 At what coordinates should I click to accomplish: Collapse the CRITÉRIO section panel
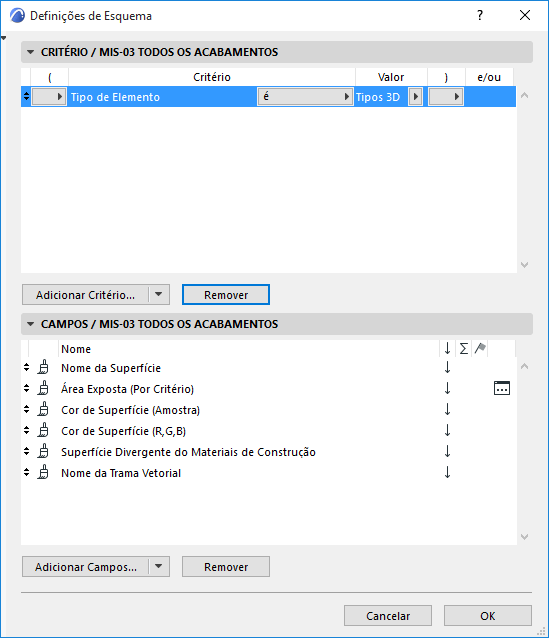tap(30, 52)
